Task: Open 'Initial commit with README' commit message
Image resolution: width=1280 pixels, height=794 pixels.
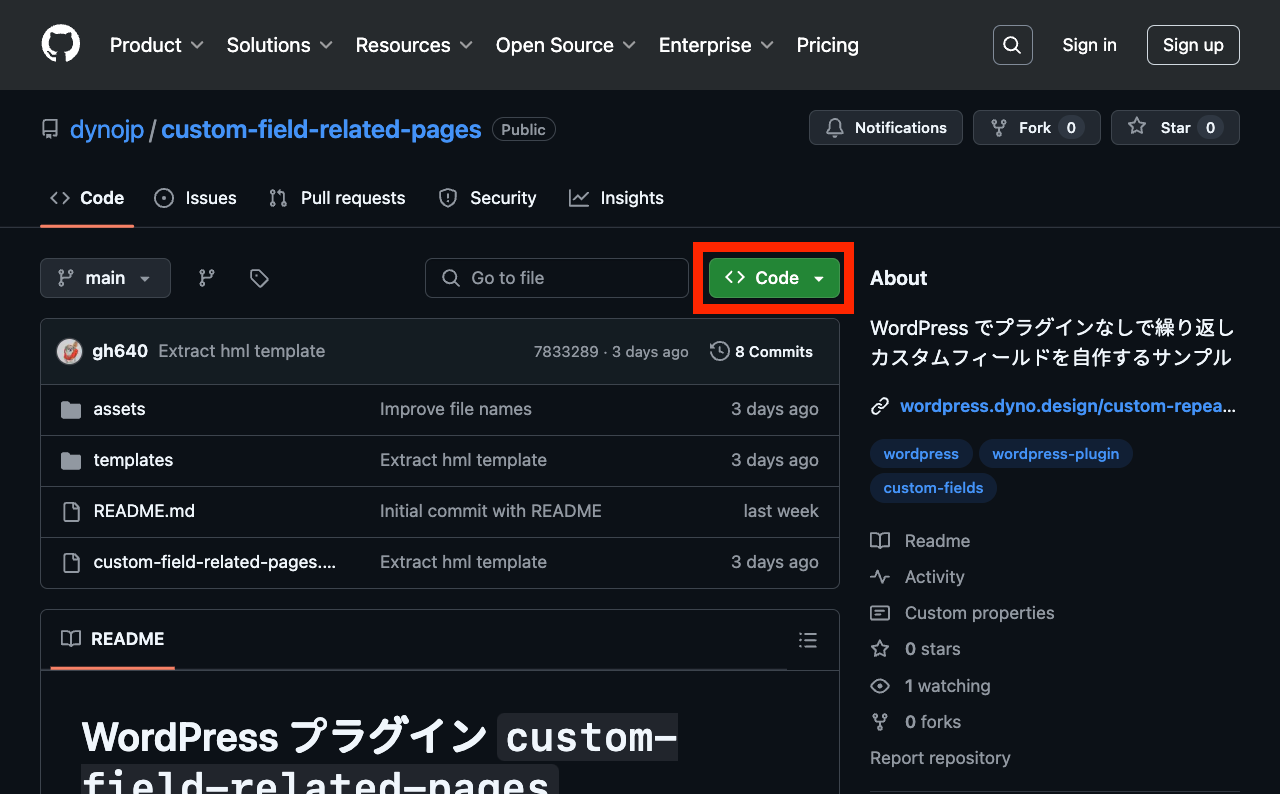Action: point(491,511)
